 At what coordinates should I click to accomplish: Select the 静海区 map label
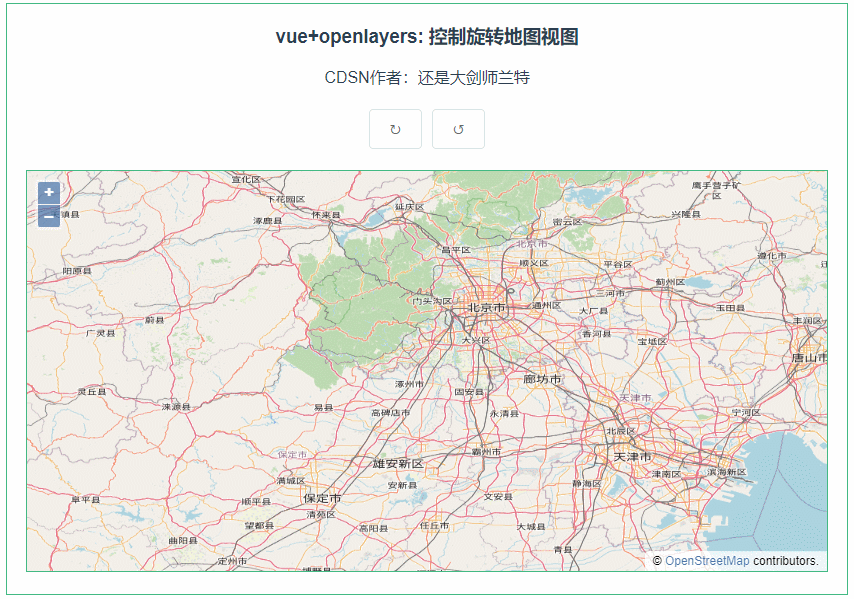(x=587, y=484)
